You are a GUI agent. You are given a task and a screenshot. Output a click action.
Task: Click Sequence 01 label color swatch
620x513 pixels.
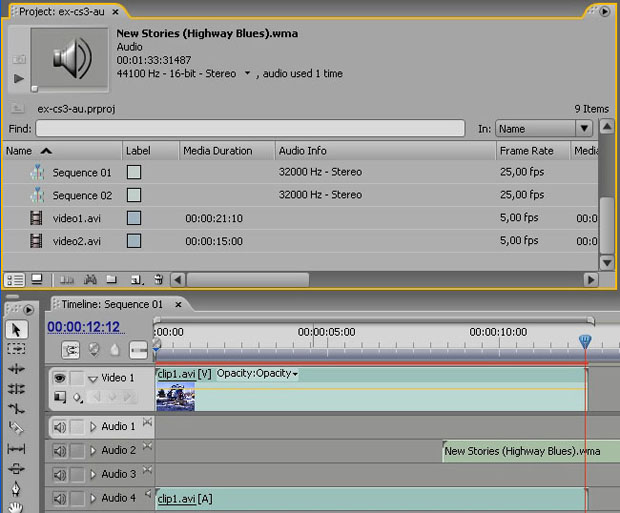(x=134, y=172)
